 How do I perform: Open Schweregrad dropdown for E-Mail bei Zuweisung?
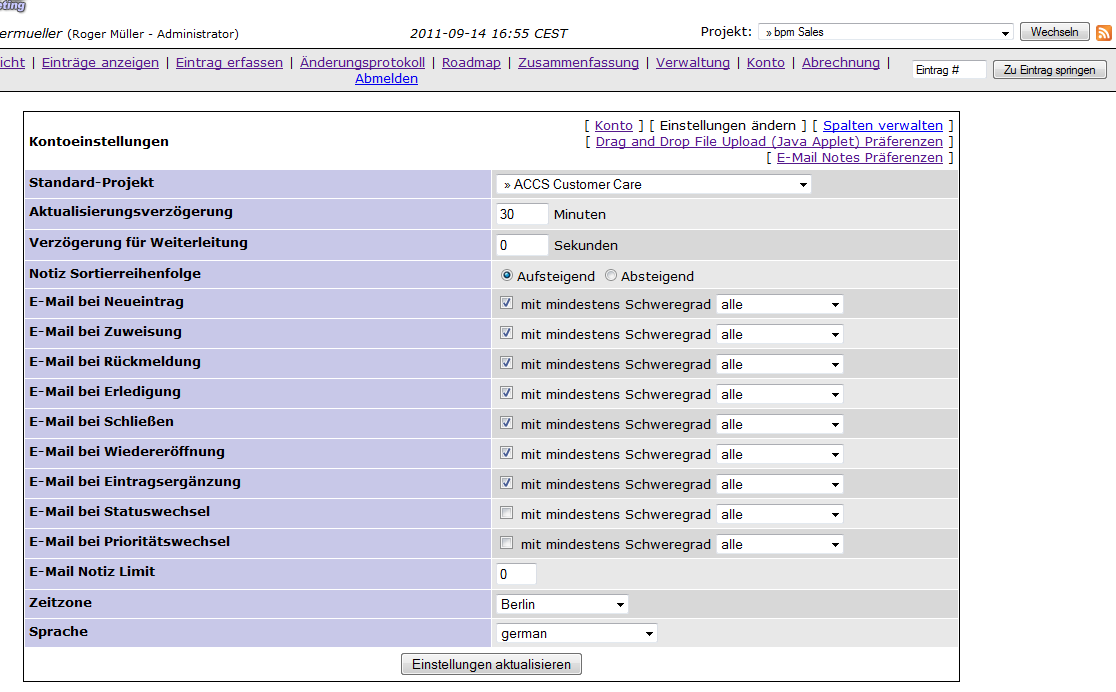coord(779,335)
